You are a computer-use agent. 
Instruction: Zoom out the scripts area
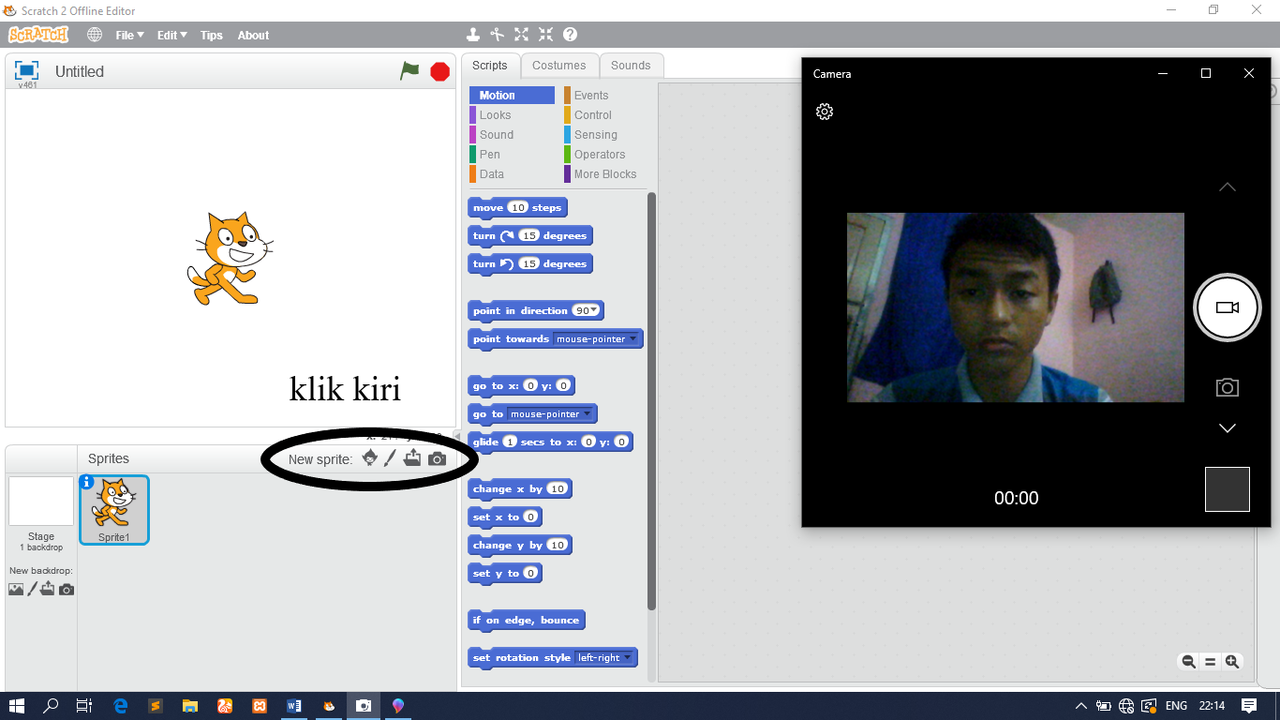(x=1188, y=662)
